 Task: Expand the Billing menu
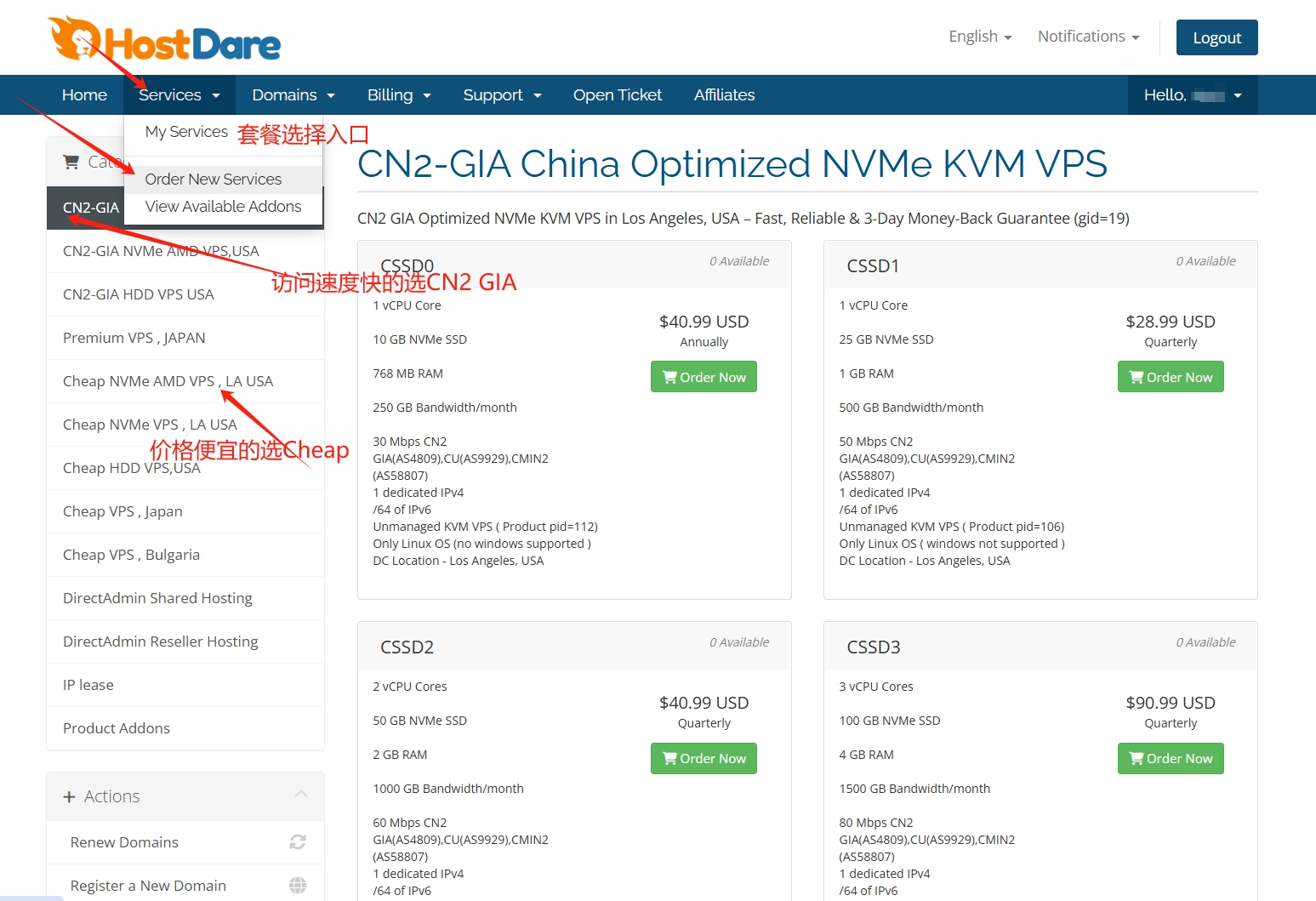399,95
